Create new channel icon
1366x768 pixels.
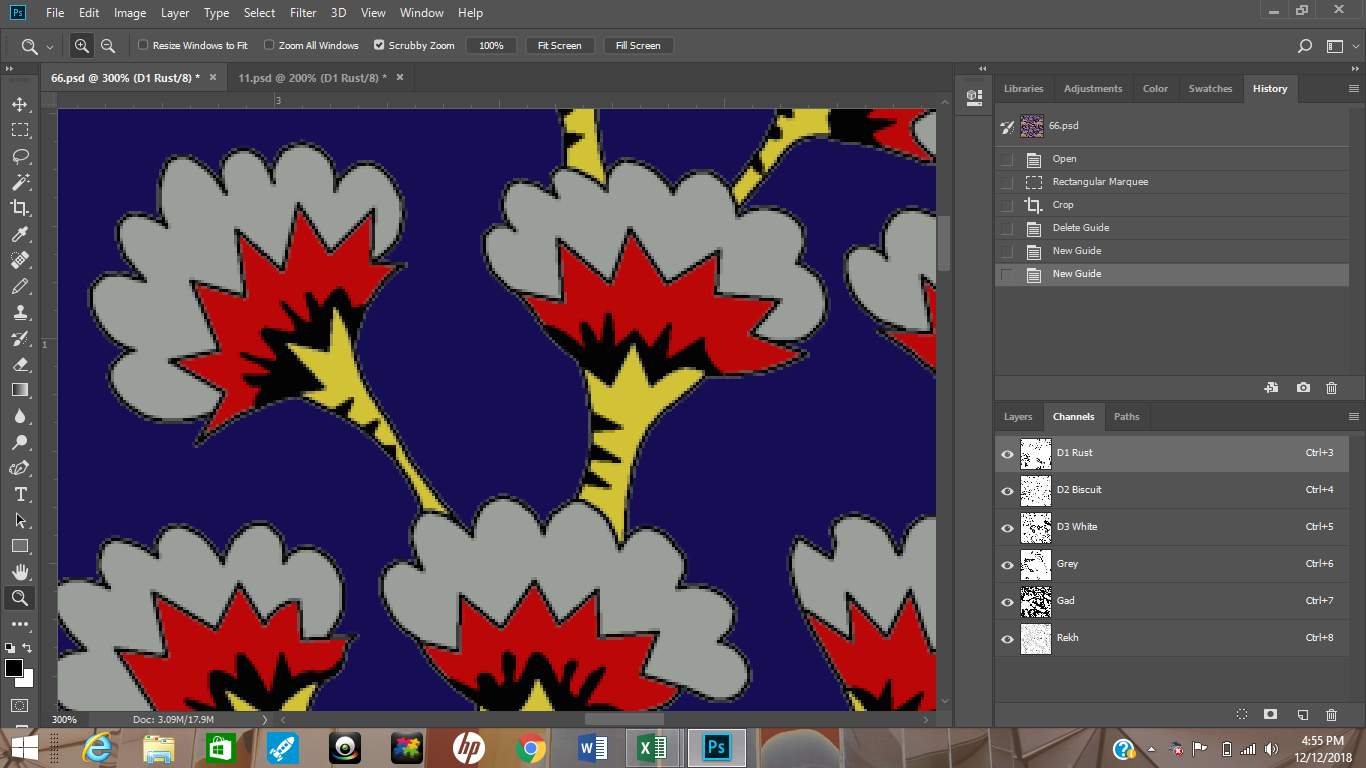point(1302,715)
